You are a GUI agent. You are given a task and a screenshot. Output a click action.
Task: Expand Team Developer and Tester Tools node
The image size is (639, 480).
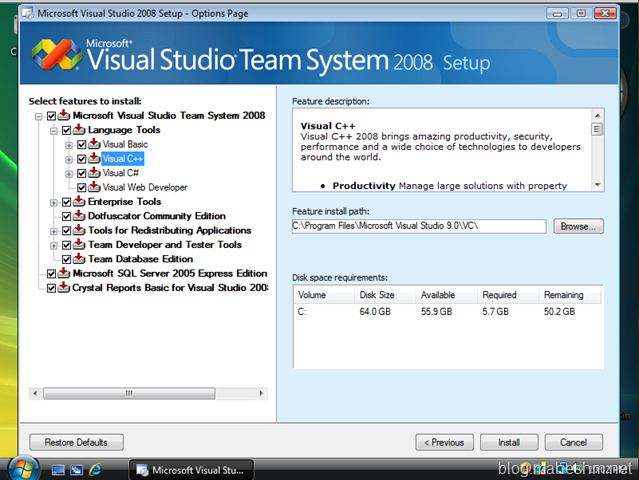[x=53, y=246]
